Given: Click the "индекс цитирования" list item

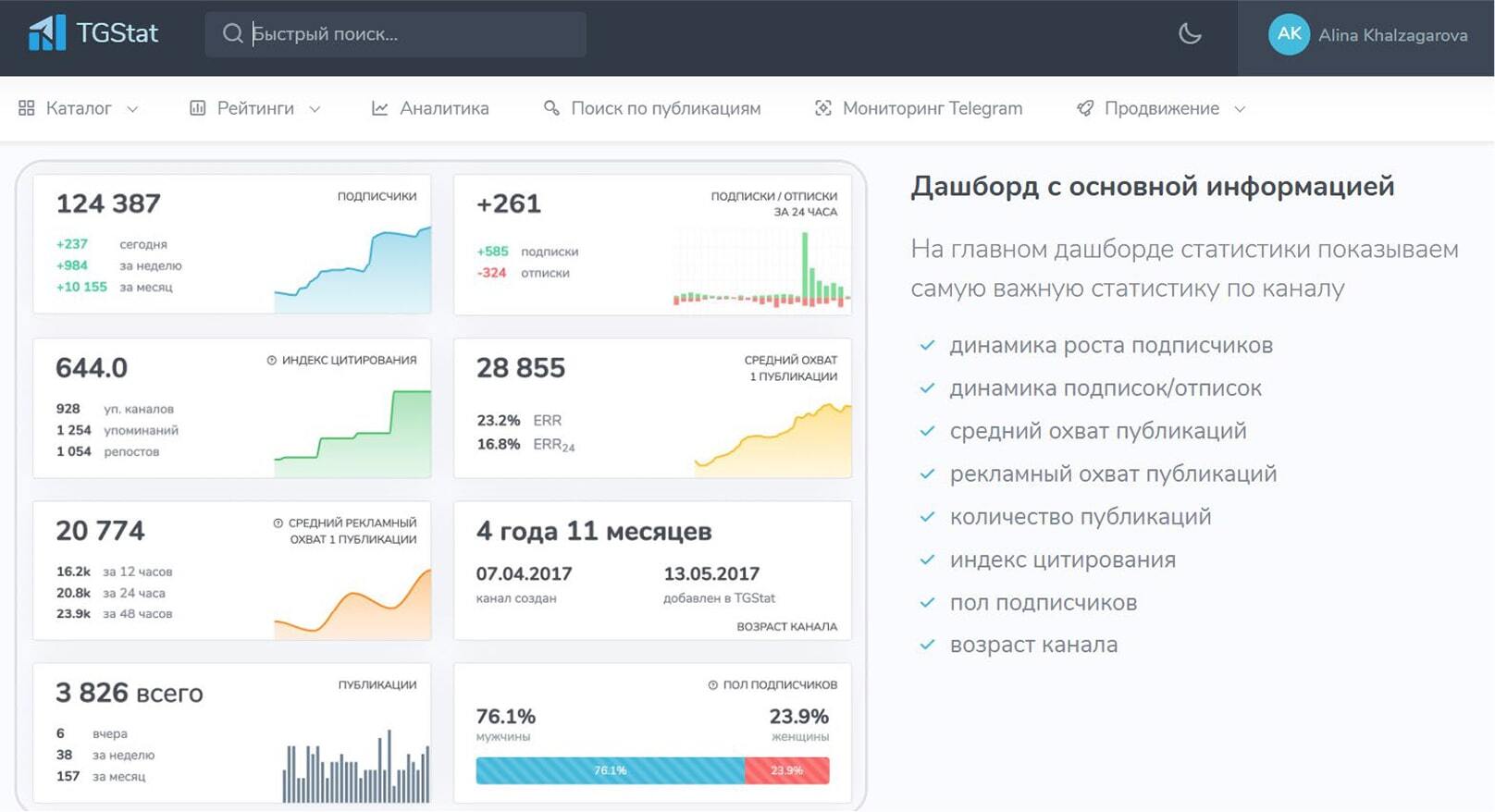Looking at the screenshot, I should pyautogui.click(x=1063, y=560).
